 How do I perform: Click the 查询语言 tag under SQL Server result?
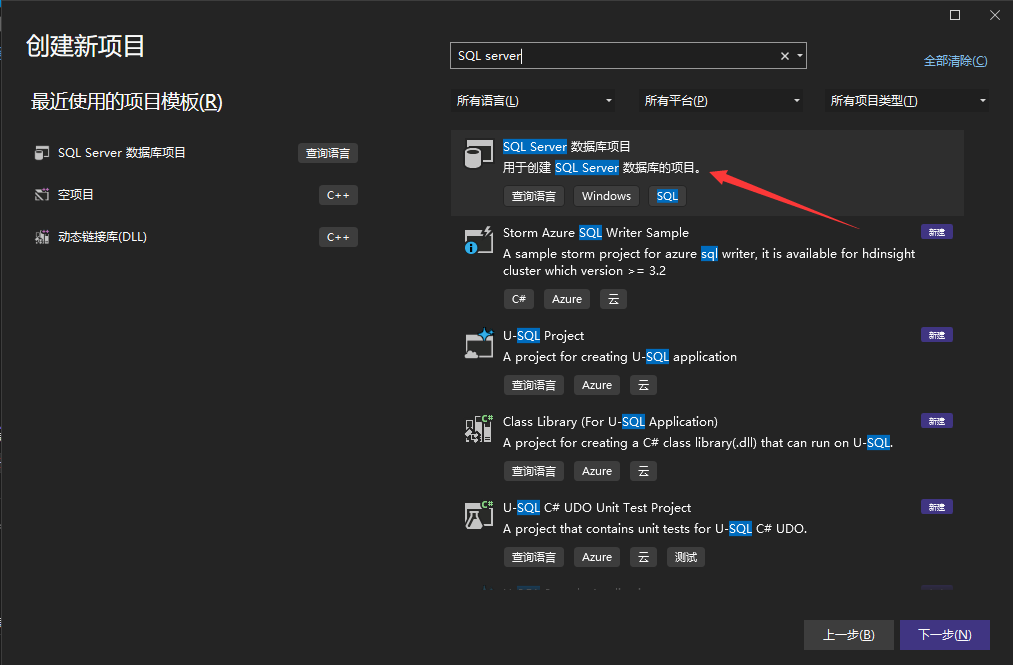pyautogui.click(x=534, y=196)
